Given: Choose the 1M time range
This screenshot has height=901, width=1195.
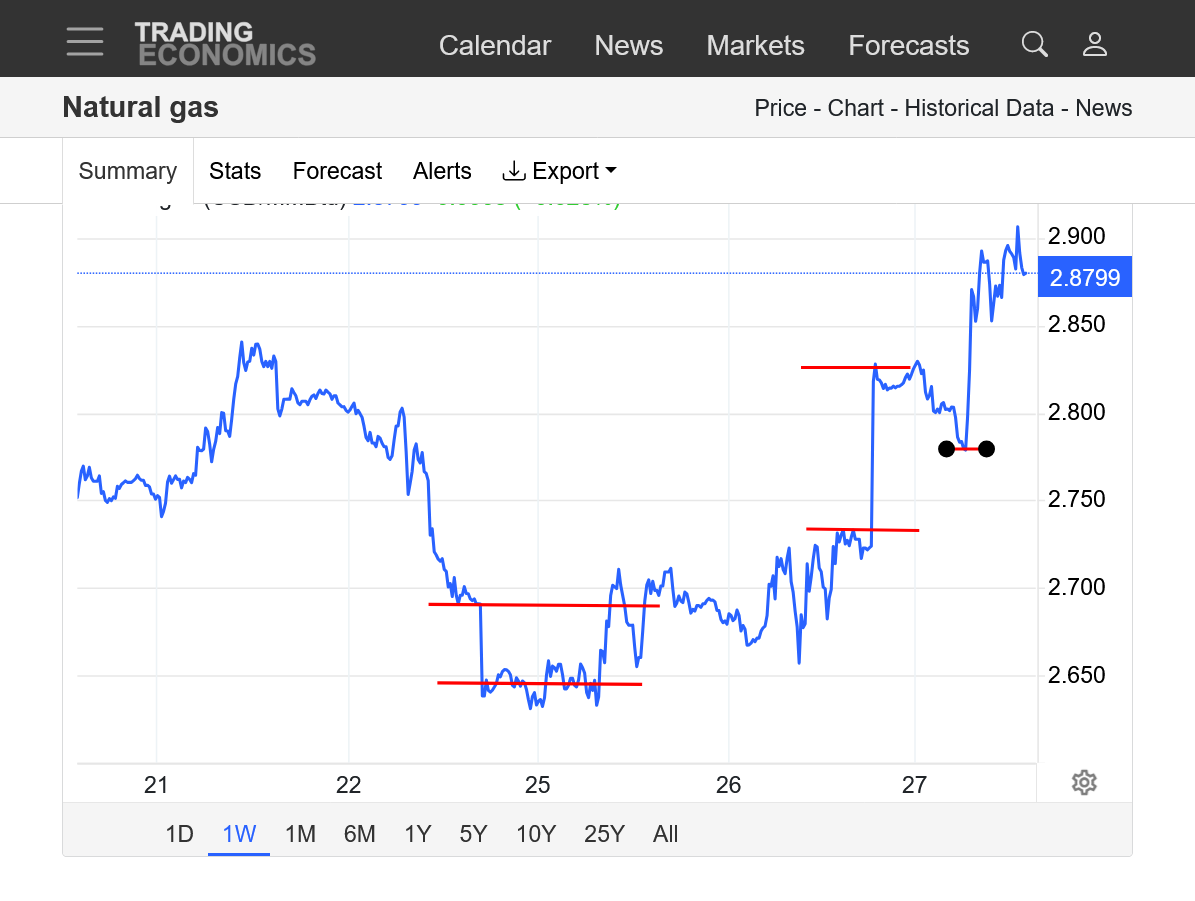Looking at the screenshot, I should click(x=300, y=834).
